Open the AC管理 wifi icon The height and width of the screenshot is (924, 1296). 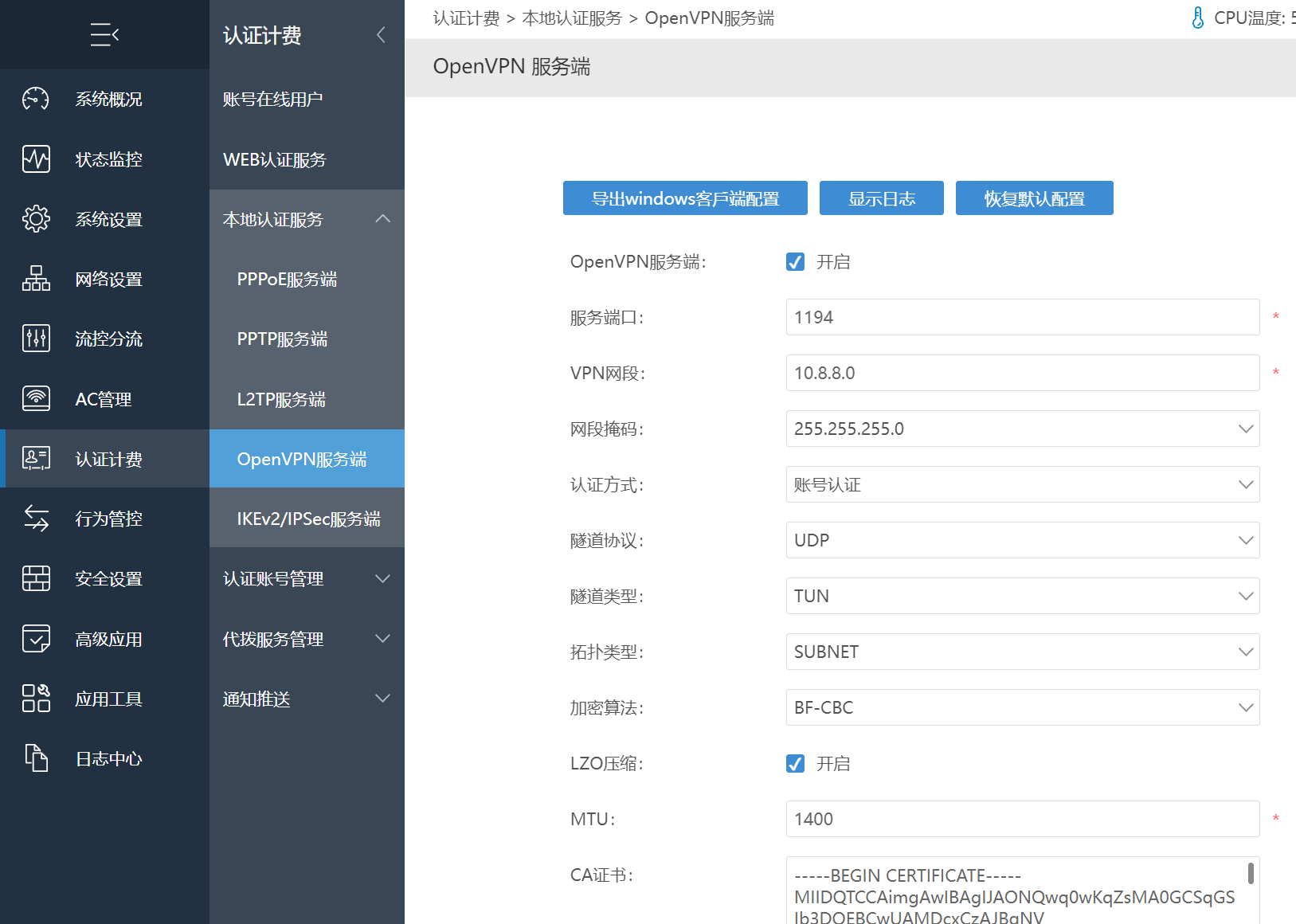point(36,398)
